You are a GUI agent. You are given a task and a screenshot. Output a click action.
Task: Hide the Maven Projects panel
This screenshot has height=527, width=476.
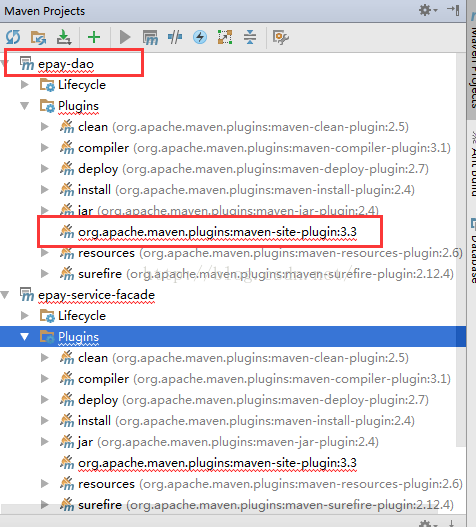tap(453, 10)
